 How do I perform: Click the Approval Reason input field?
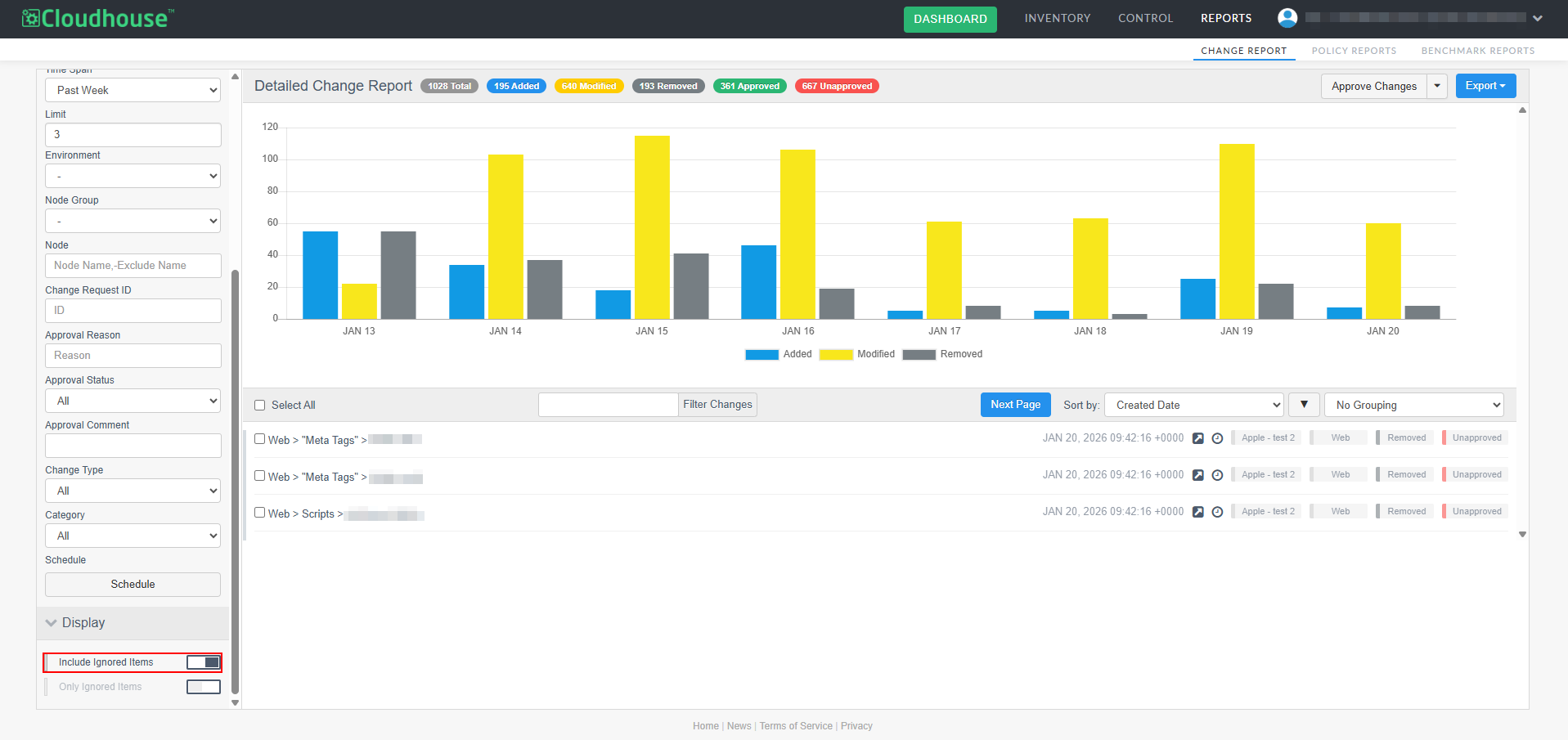pyautogui.click(x=133, y=356)
